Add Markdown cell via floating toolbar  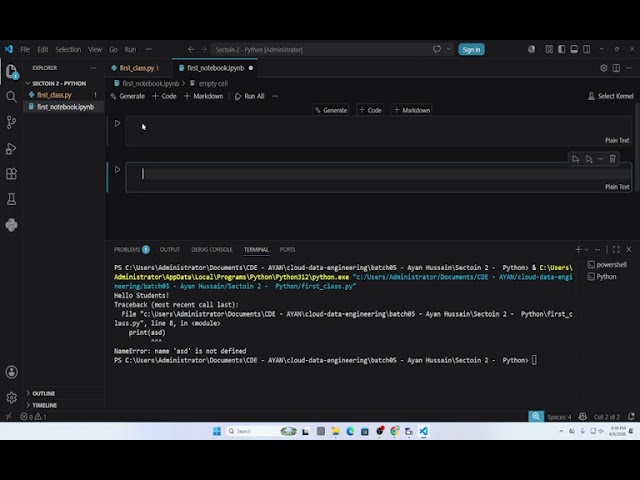pyautogui.click(x=412, y=110)
